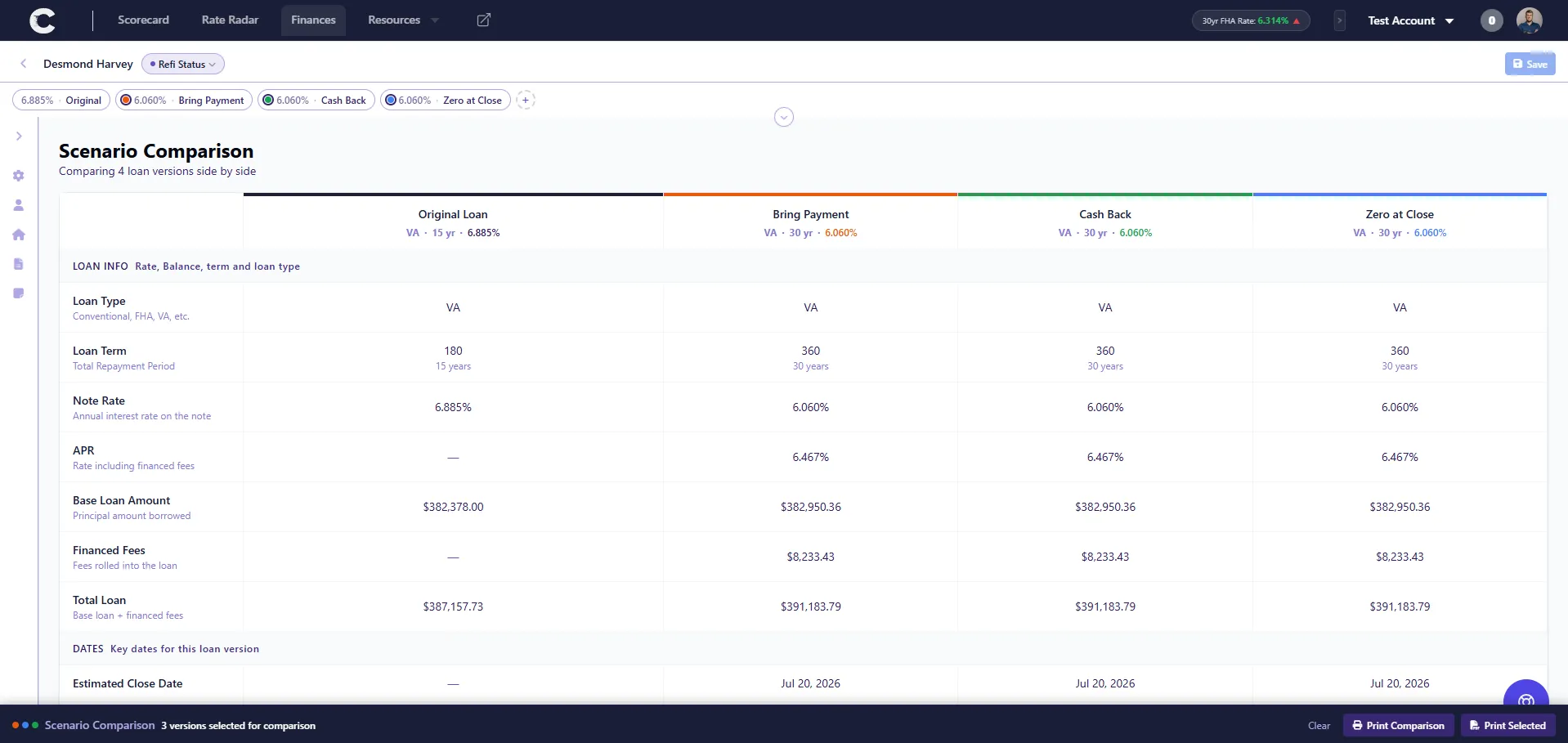
Task: Click the Financed Fees row label
Action: point(109,550)
